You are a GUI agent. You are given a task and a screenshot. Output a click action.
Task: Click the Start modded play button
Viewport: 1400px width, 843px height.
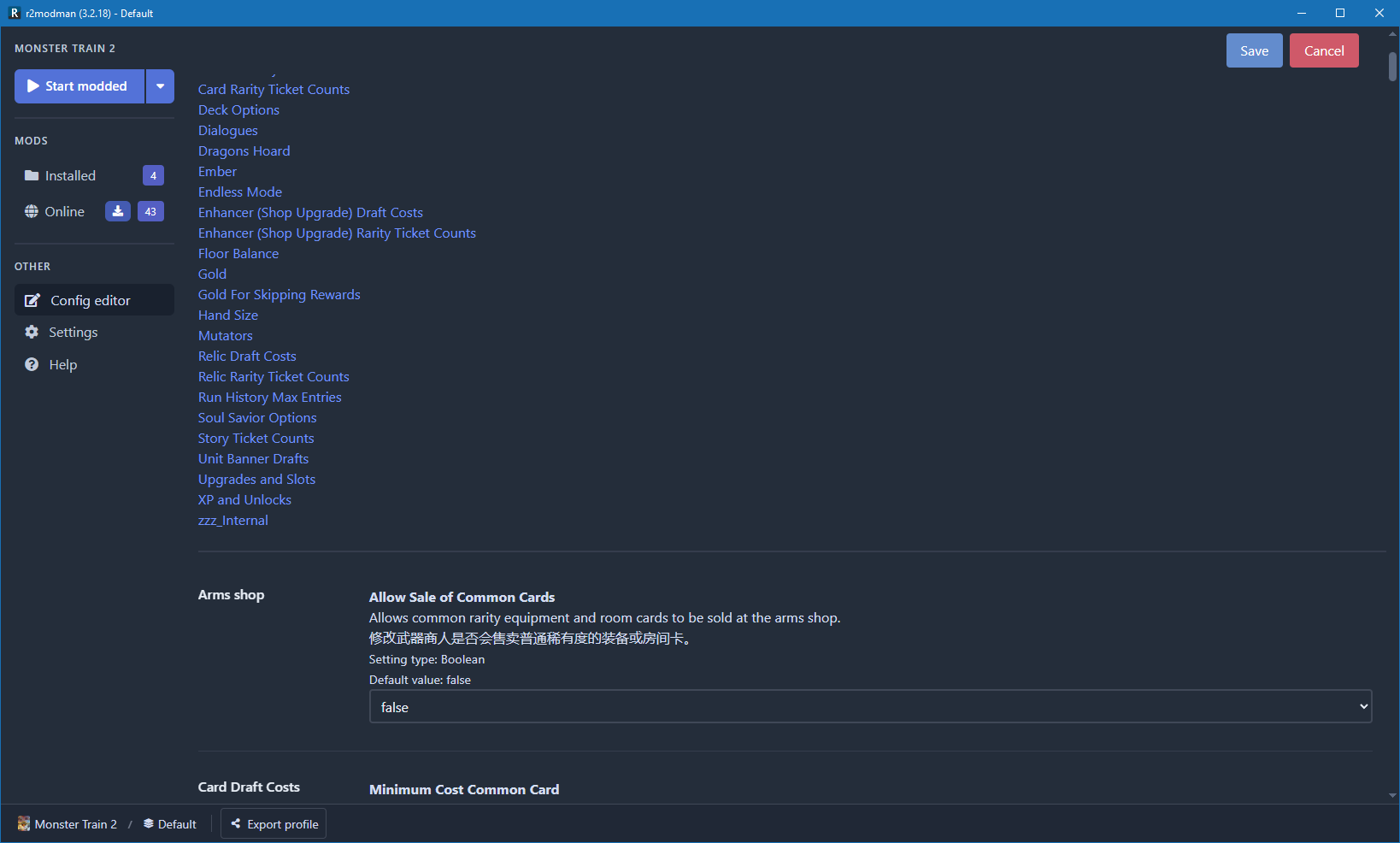pyautogui.click(x=79, y=86)
